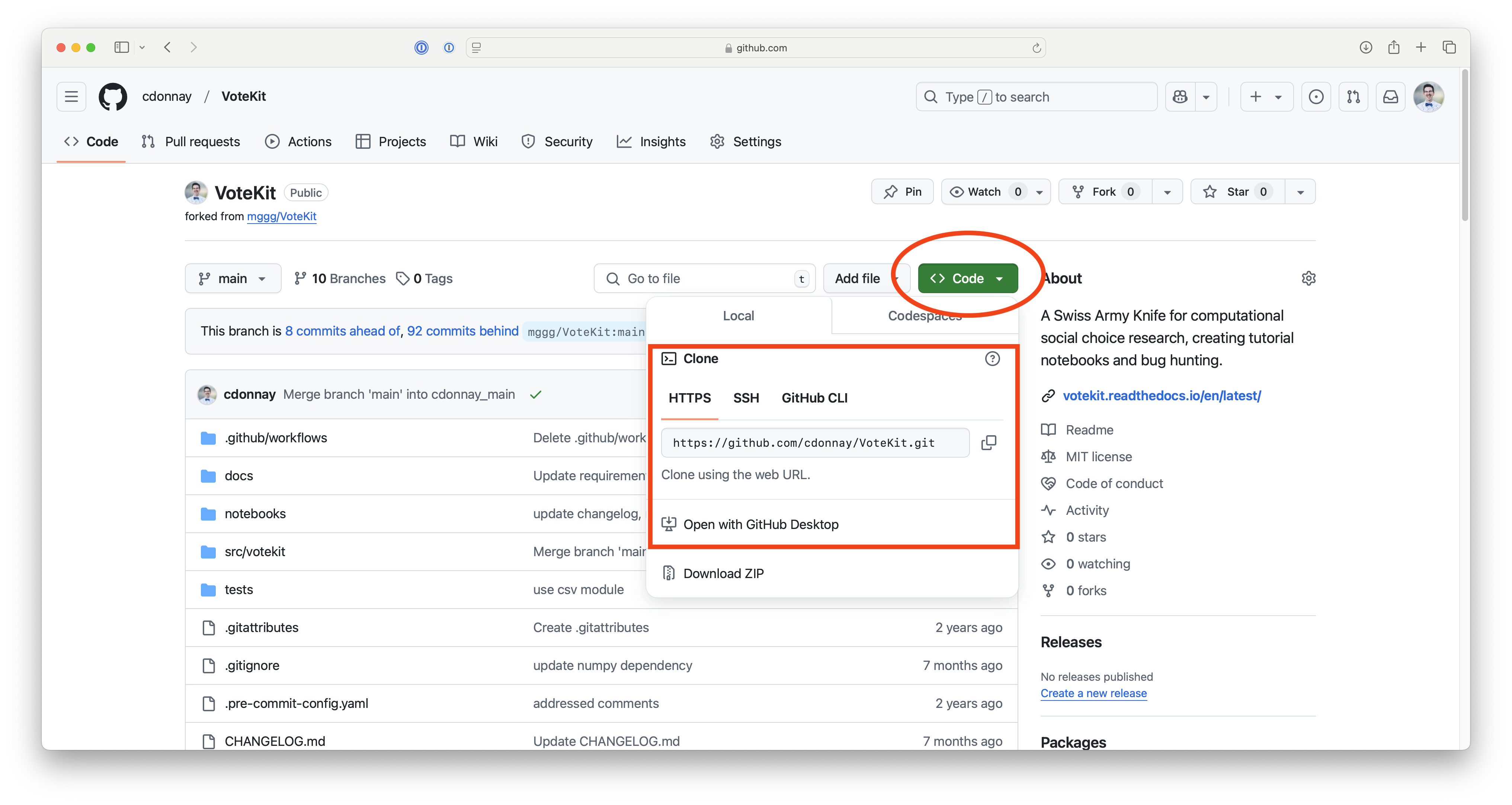Open the Pull requests repository tab

[x=191, y=141]
